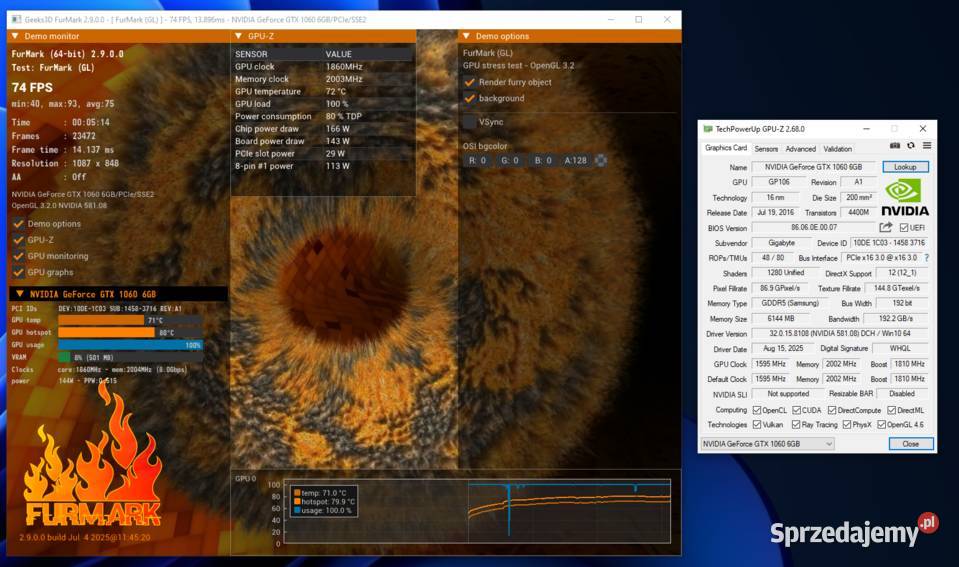Click OSI bgcolor picker icon
Viewport: 959px width, 567px height.
(x=601, y=160)
